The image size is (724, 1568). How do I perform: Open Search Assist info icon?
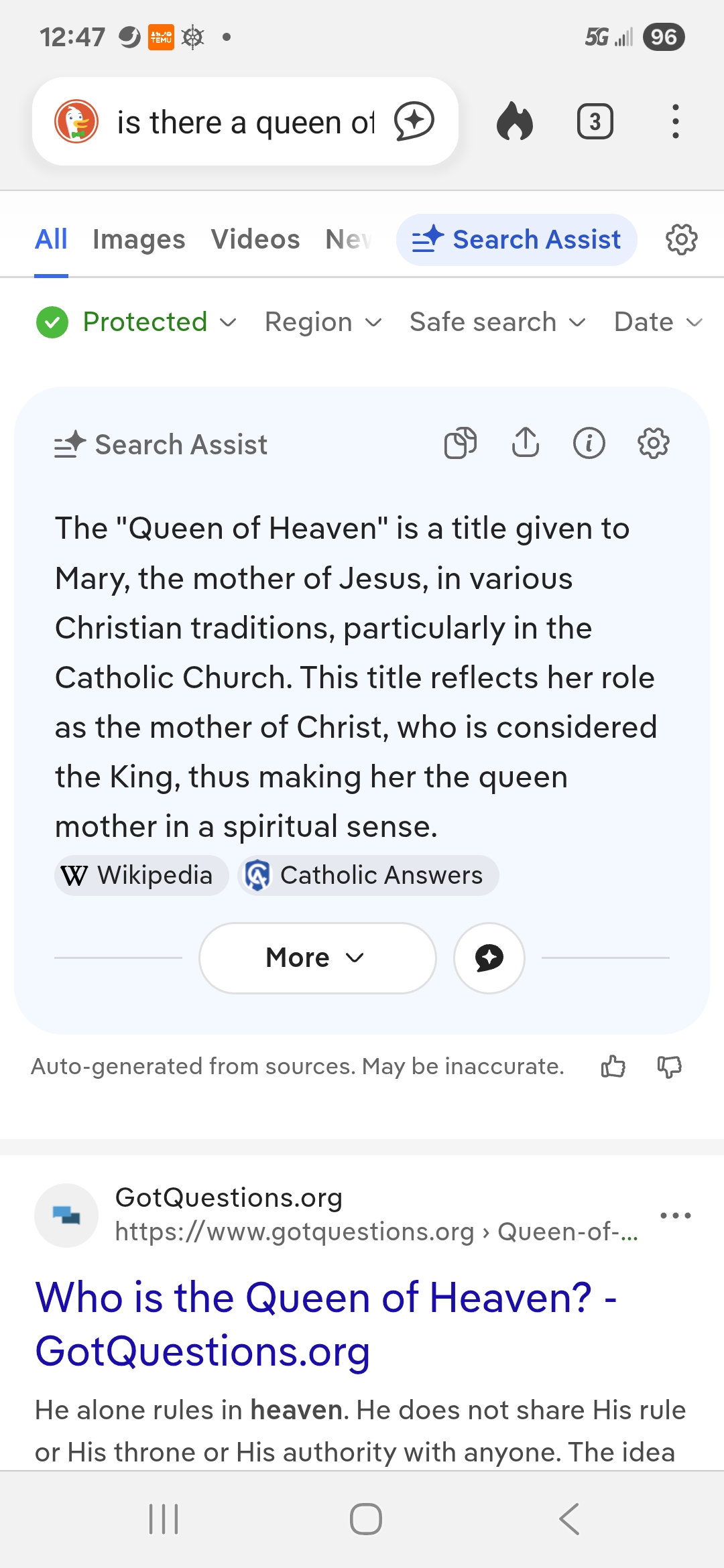(589, 443)
